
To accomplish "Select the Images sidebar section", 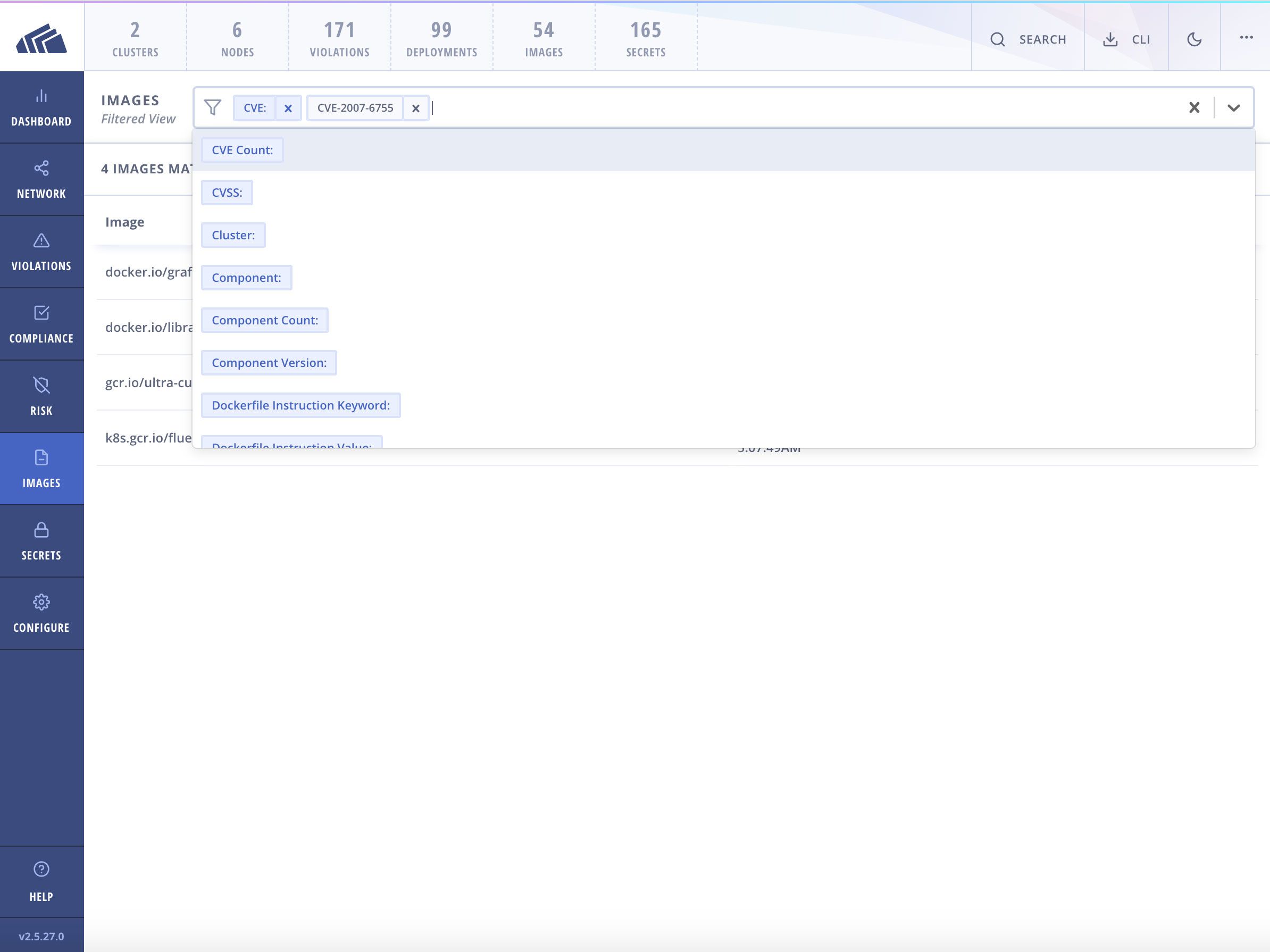I will [41, 469].
